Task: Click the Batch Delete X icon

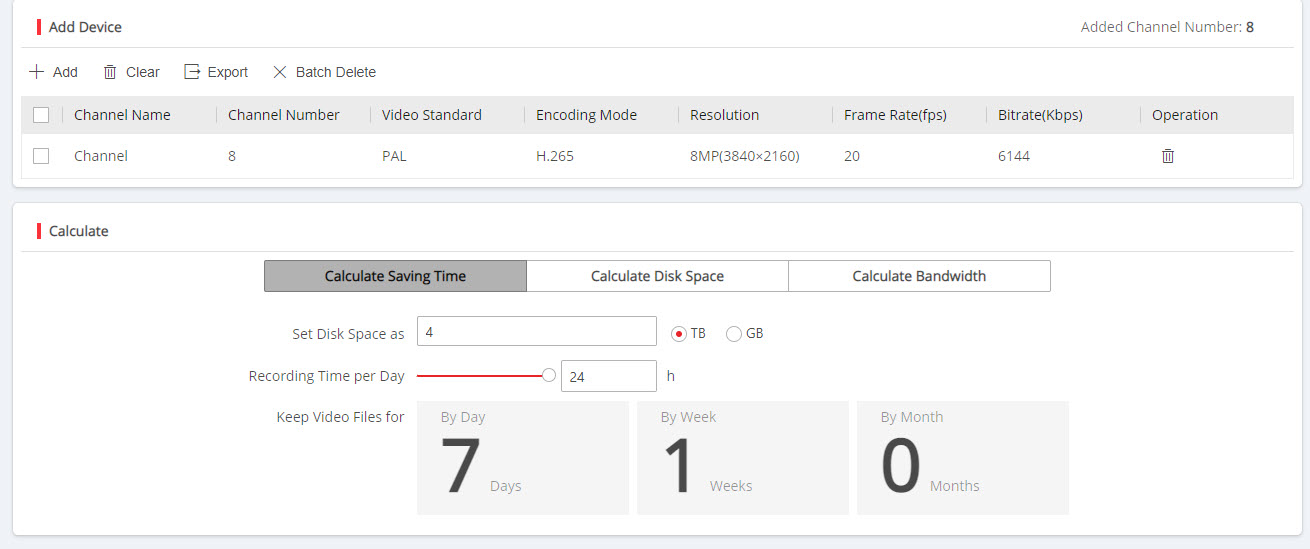Action: (x=280, y=72)
